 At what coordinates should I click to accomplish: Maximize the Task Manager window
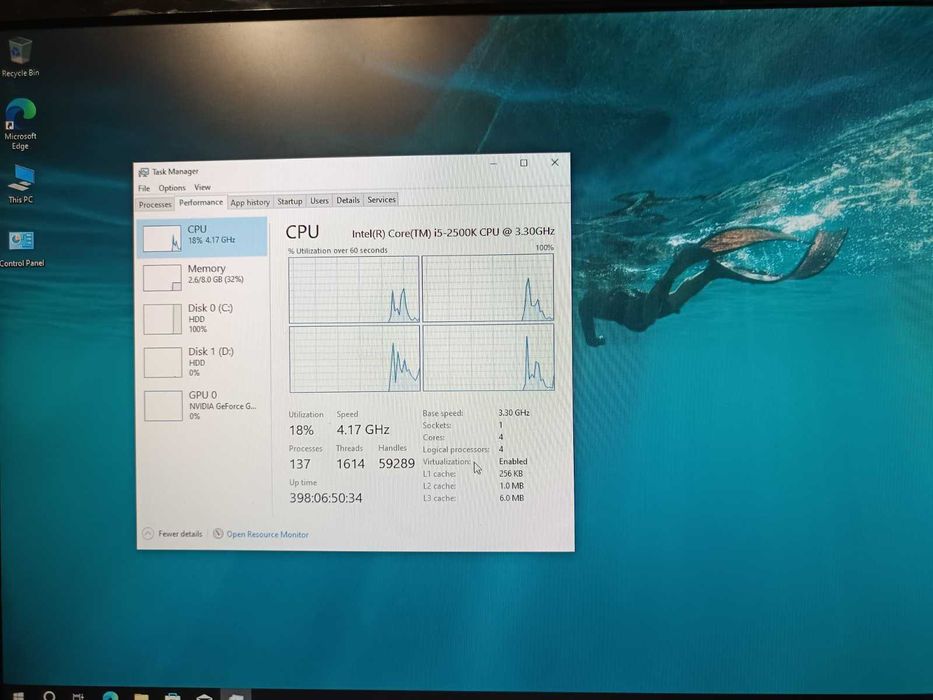(x=524, y=163)
